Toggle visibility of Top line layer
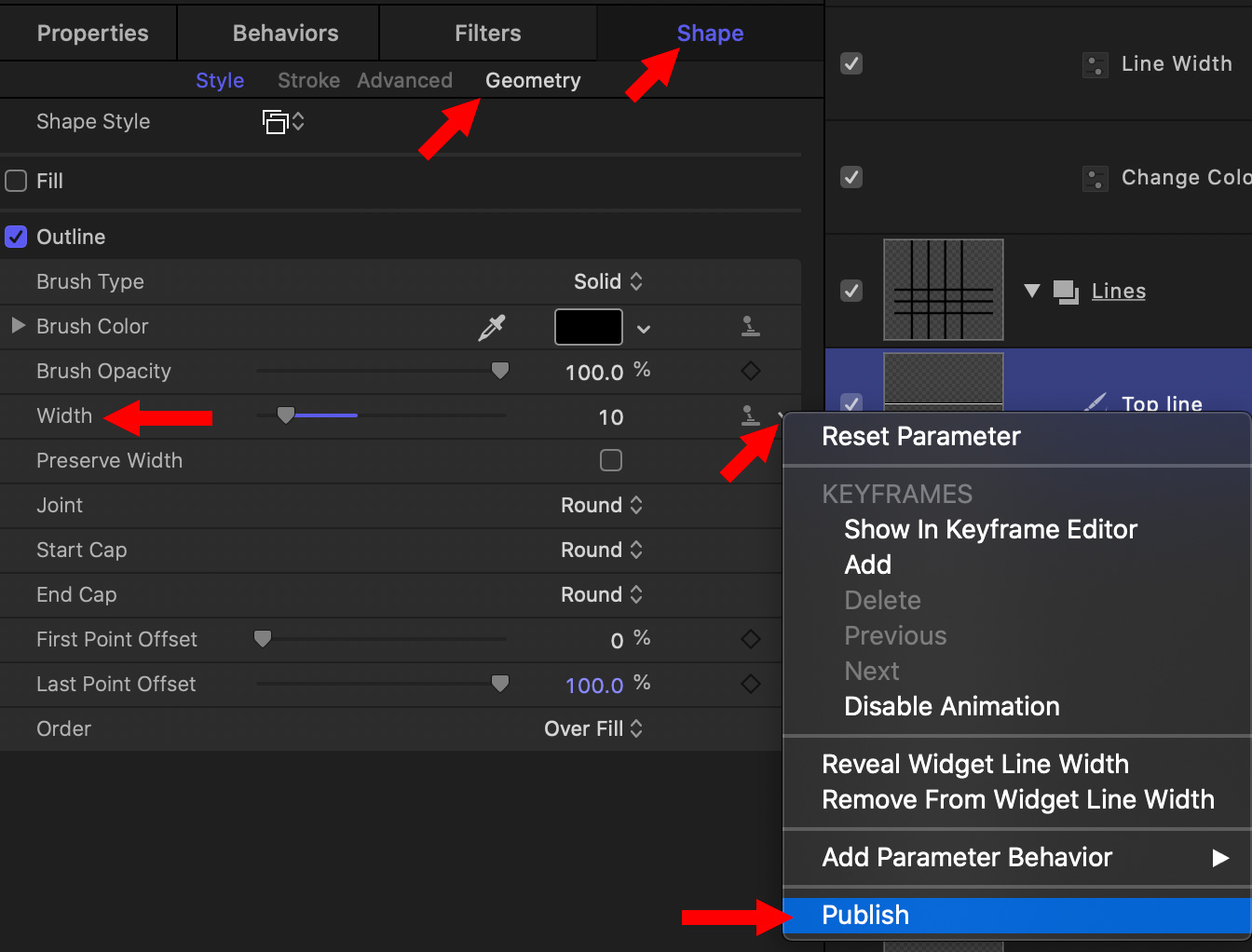 pos(851,402)
